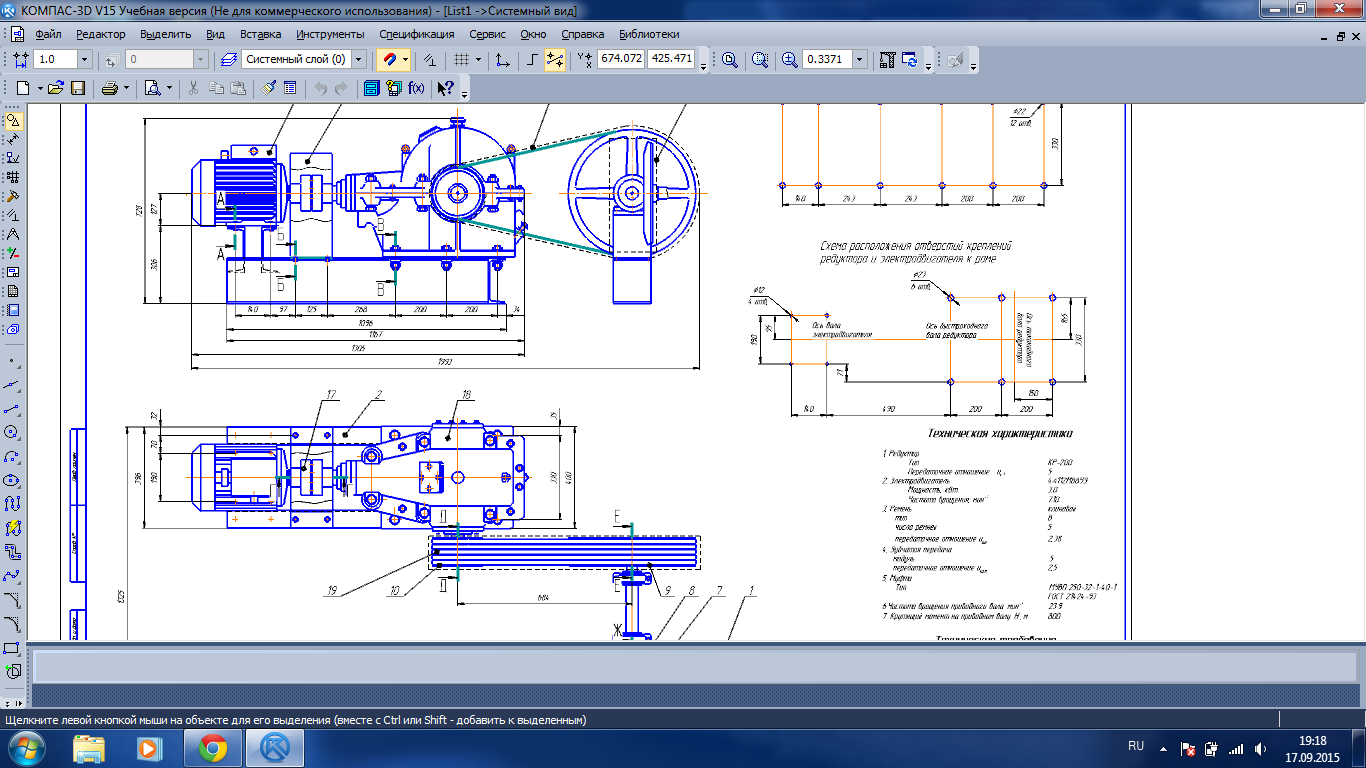Select the Rectangle tool in sidebar
The height and width of the screenshot is (768, 1366).
point(13,648)
